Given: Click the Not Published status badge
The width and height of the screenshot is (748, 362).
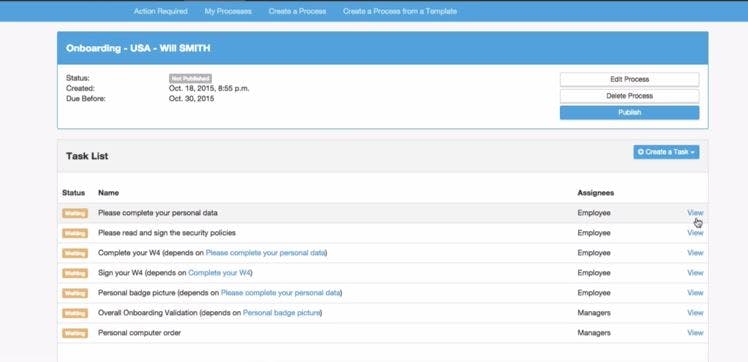Looking at the screenshot, I should [190, 79].
